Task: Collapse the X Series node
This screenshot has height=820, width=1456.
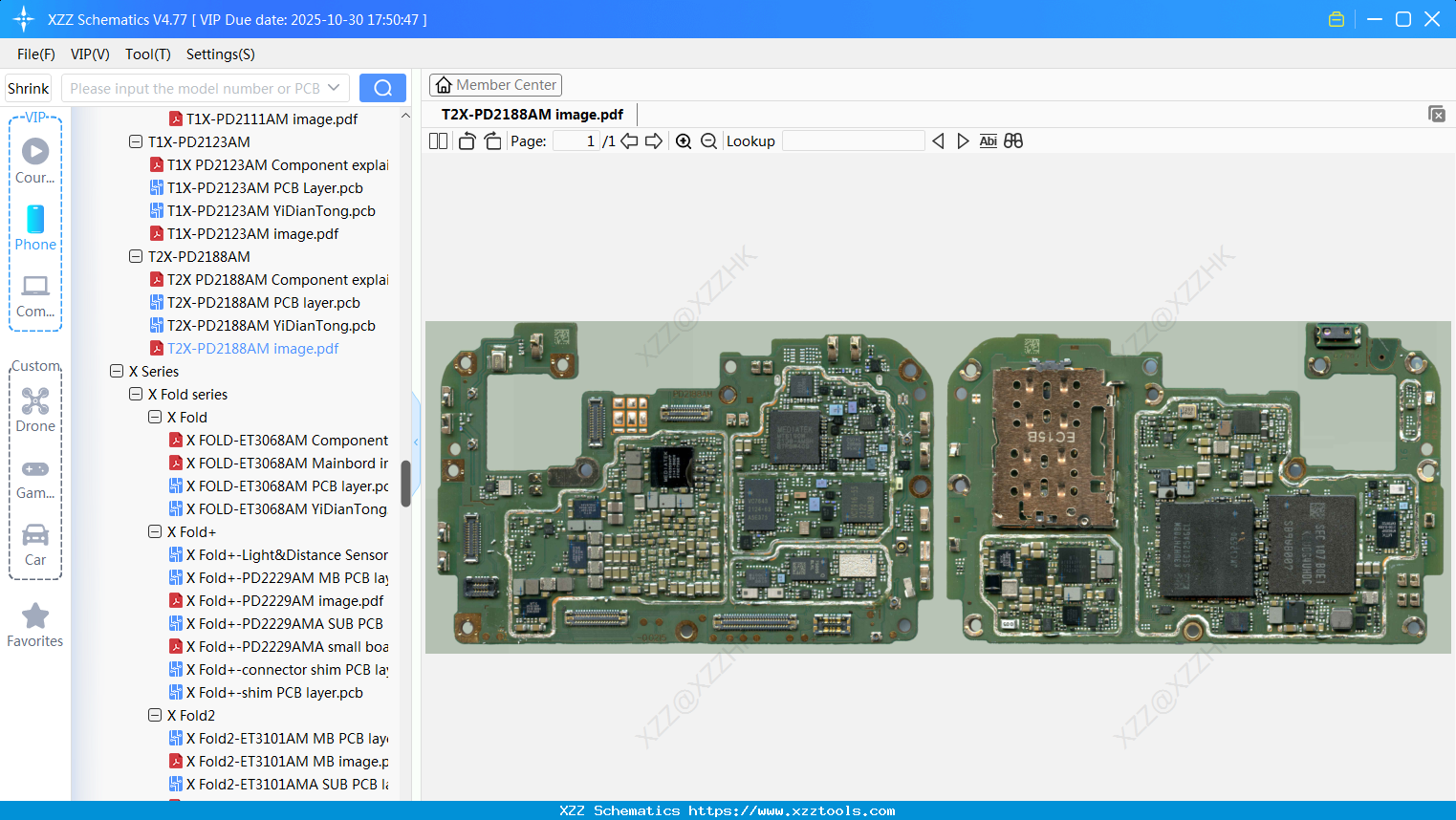Action: tap(117, 372)
